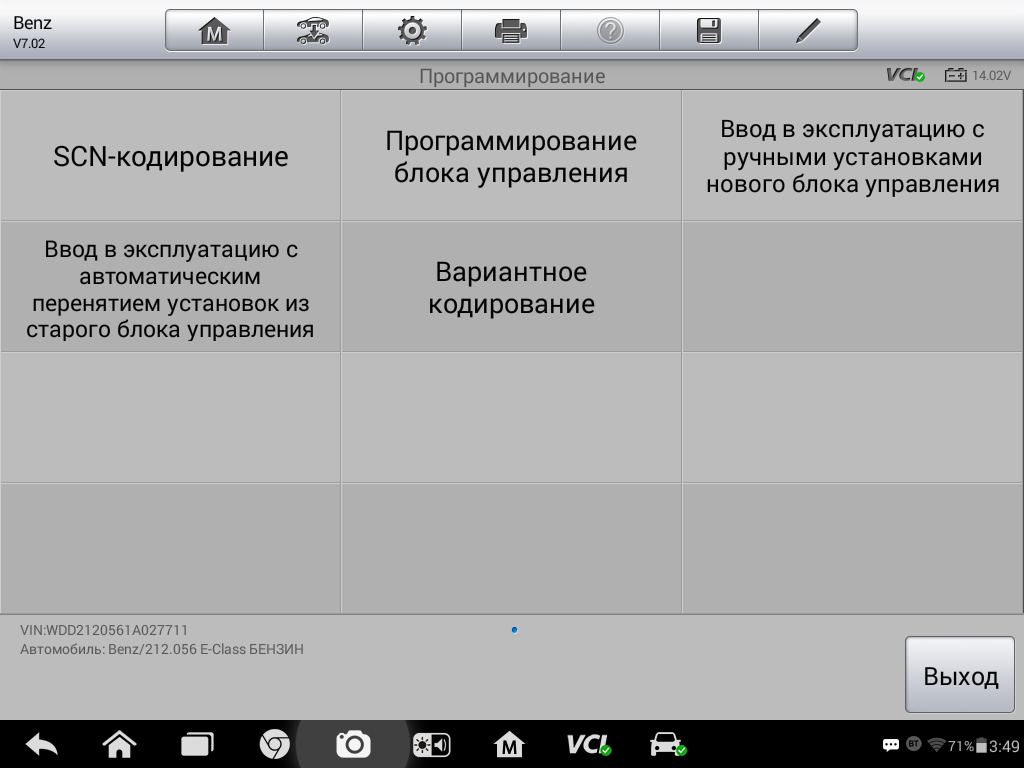
Task: Select SCN-кодирование function
Action: (x=170, y=155)
